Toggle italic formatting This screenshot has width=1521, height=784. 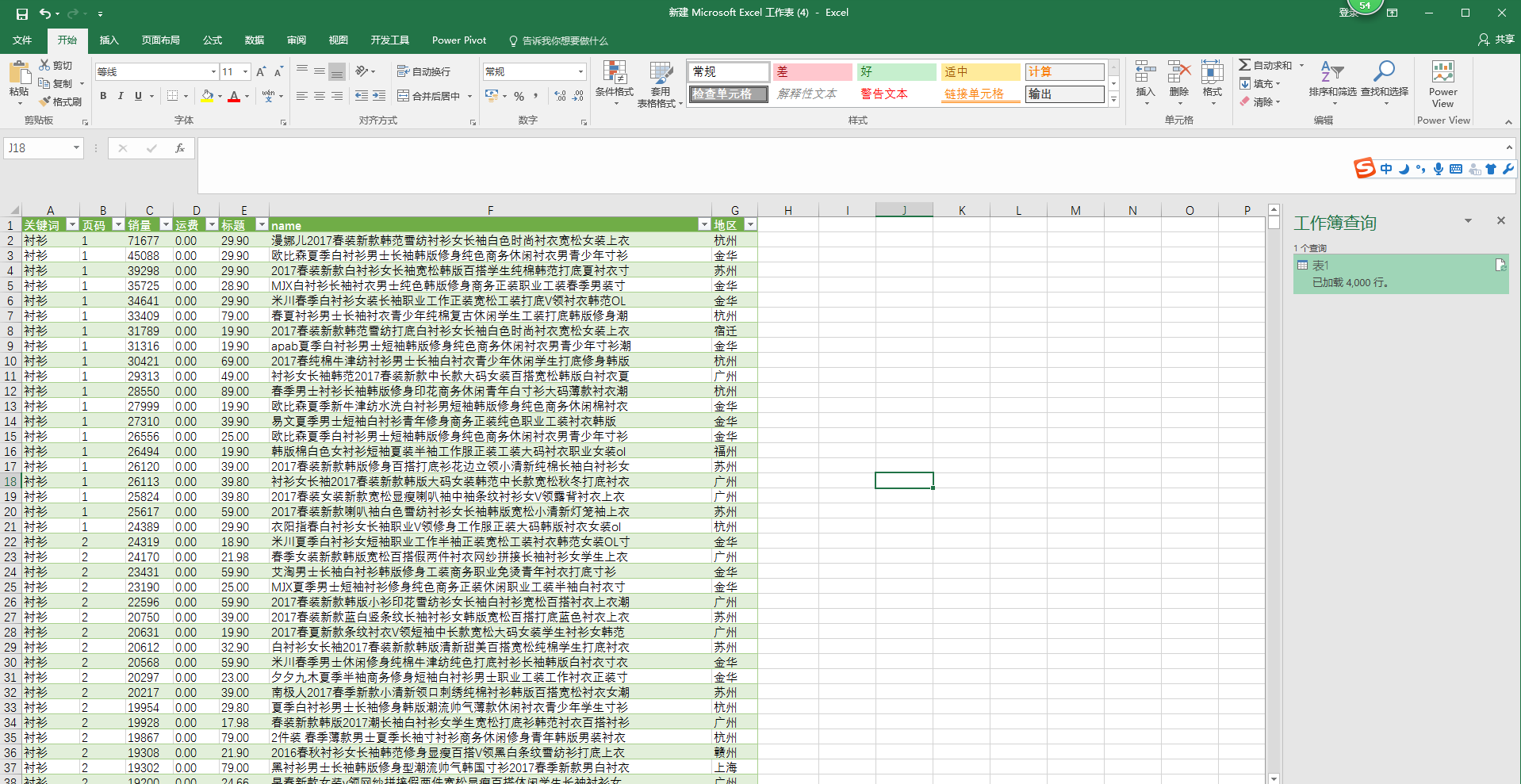point(121,96)
